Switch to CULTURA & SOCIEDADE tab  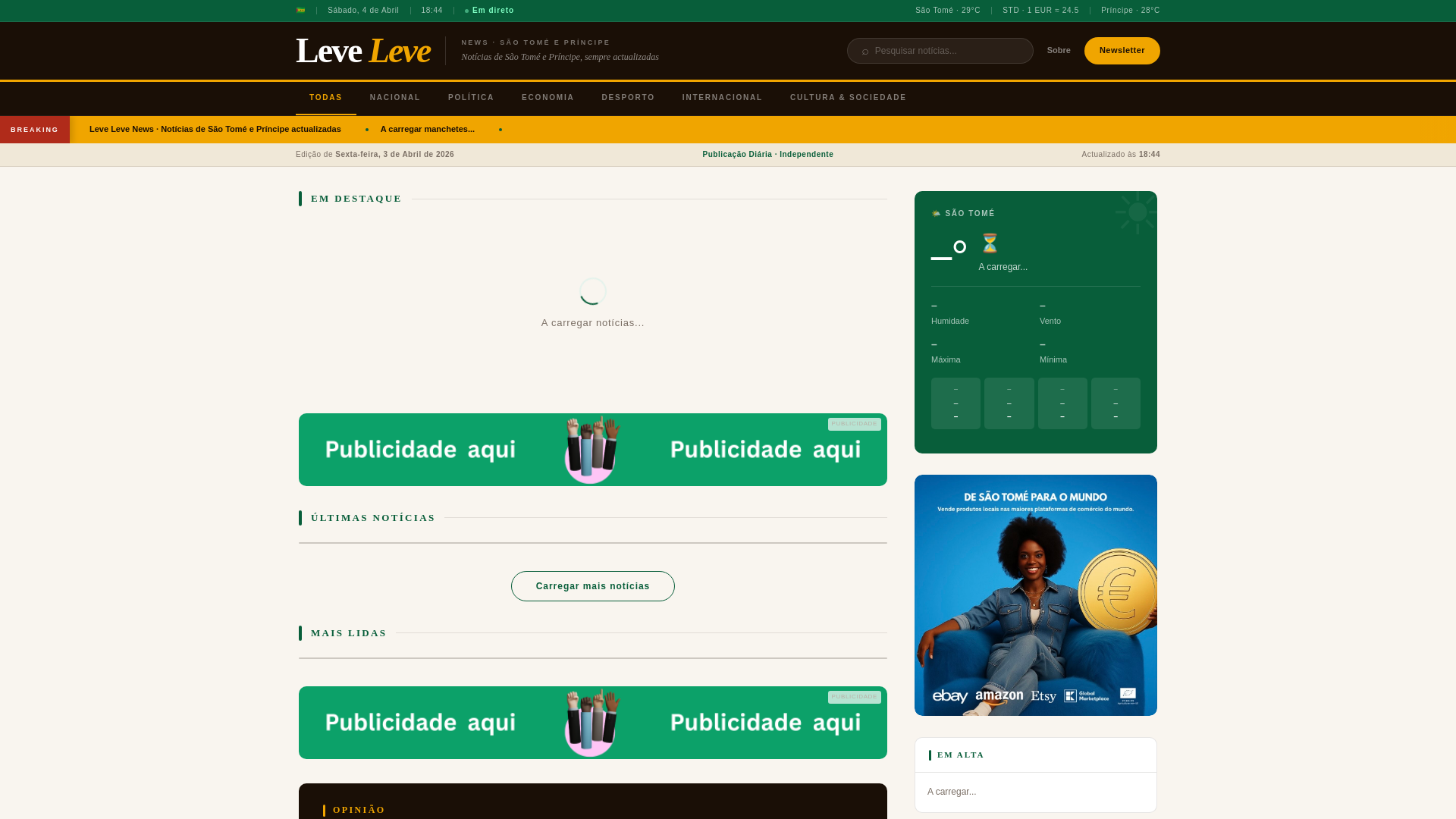[848, 98]
